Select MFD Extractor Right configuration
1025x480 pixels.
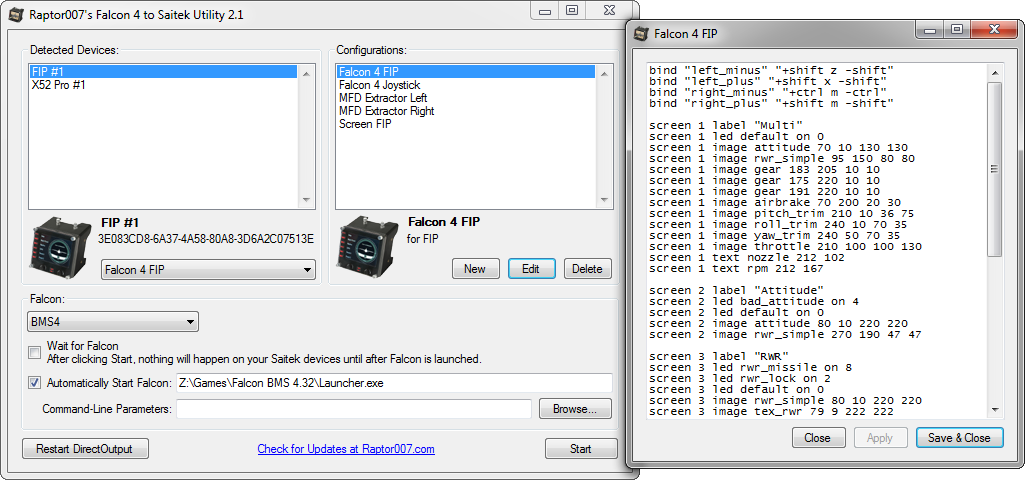(x=465, y=111)
